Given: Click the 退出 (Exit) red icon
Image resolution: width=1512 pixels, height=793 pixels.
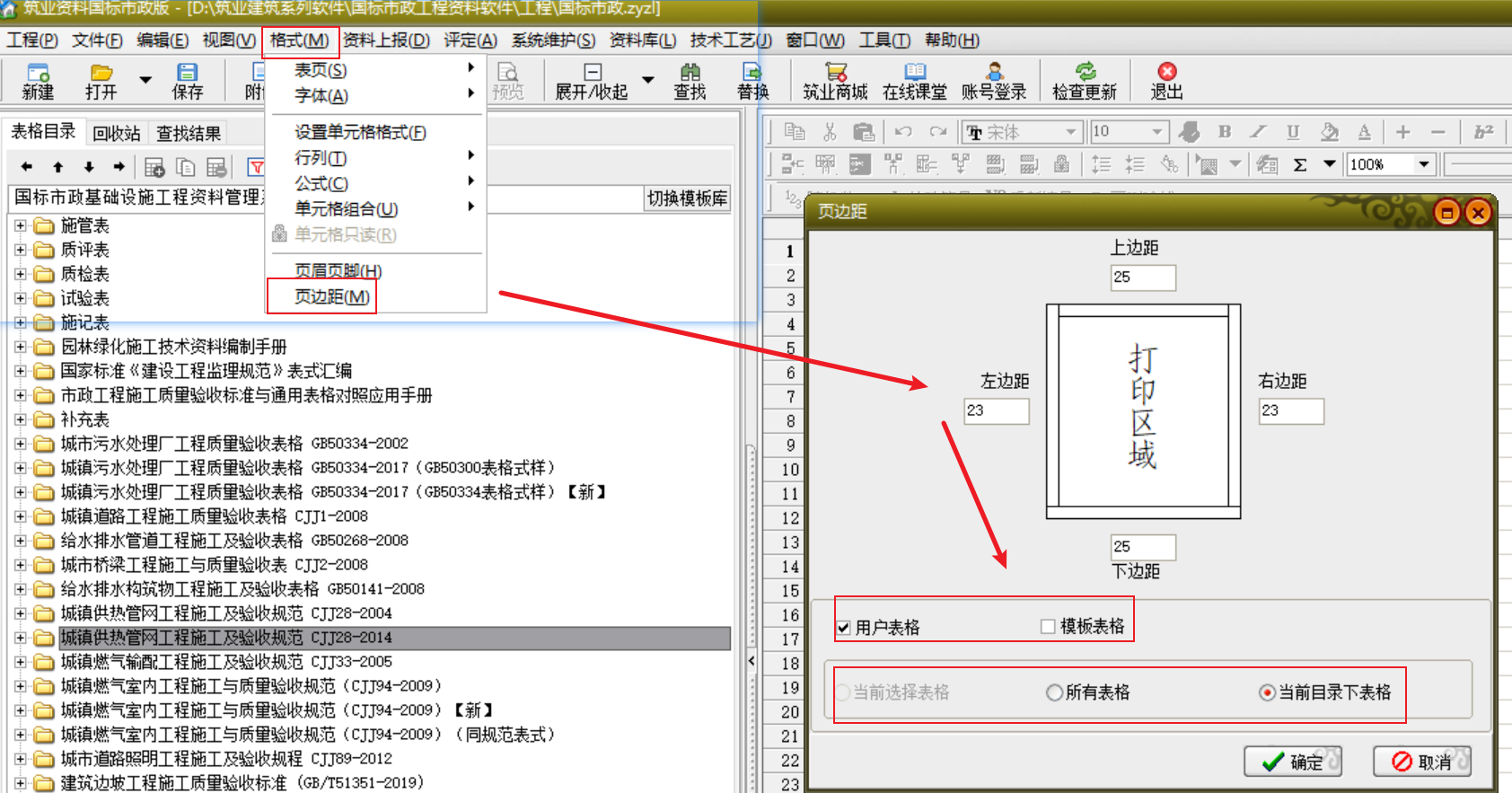Looking at the screenshot, I should click(1166, 72).
